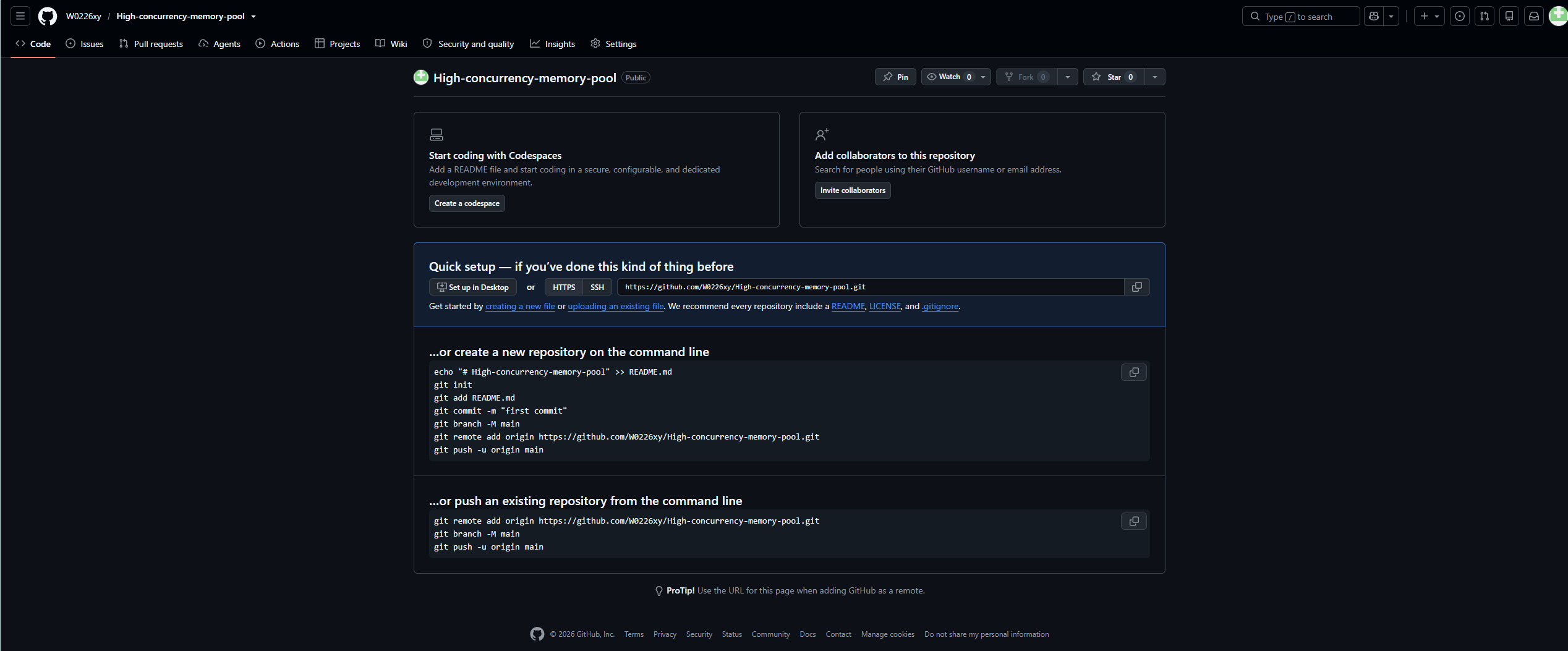The image size is (1568, 651).
Task: Open the Pull requests tab
Action: (x=151, y=44)
